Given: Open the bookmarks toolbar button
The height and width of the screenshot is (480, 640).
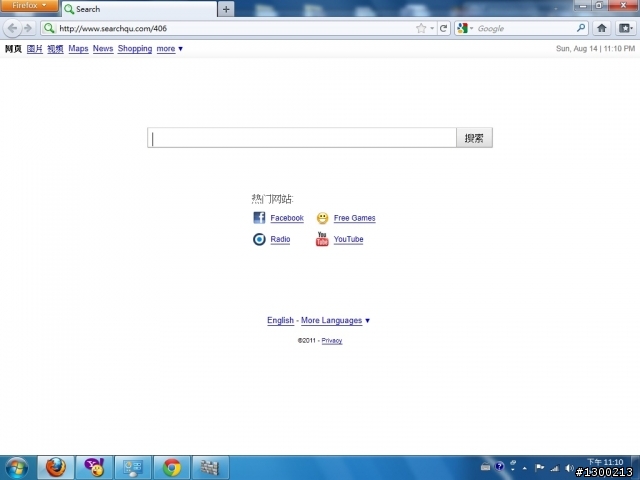Looking at the screenshot, I should point(625,28).
